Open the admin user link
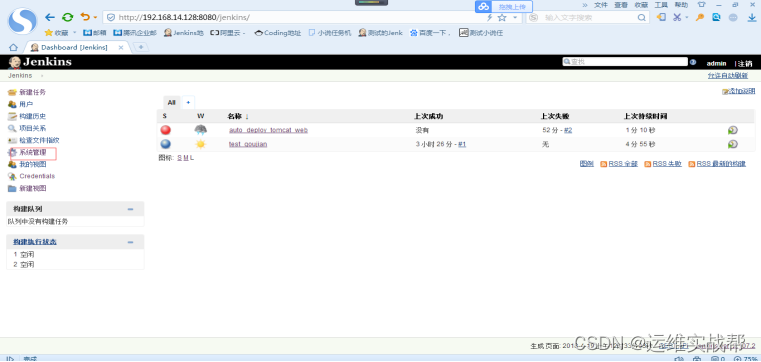This screenshot has height=362, width=761. click(x=716, y=64)
